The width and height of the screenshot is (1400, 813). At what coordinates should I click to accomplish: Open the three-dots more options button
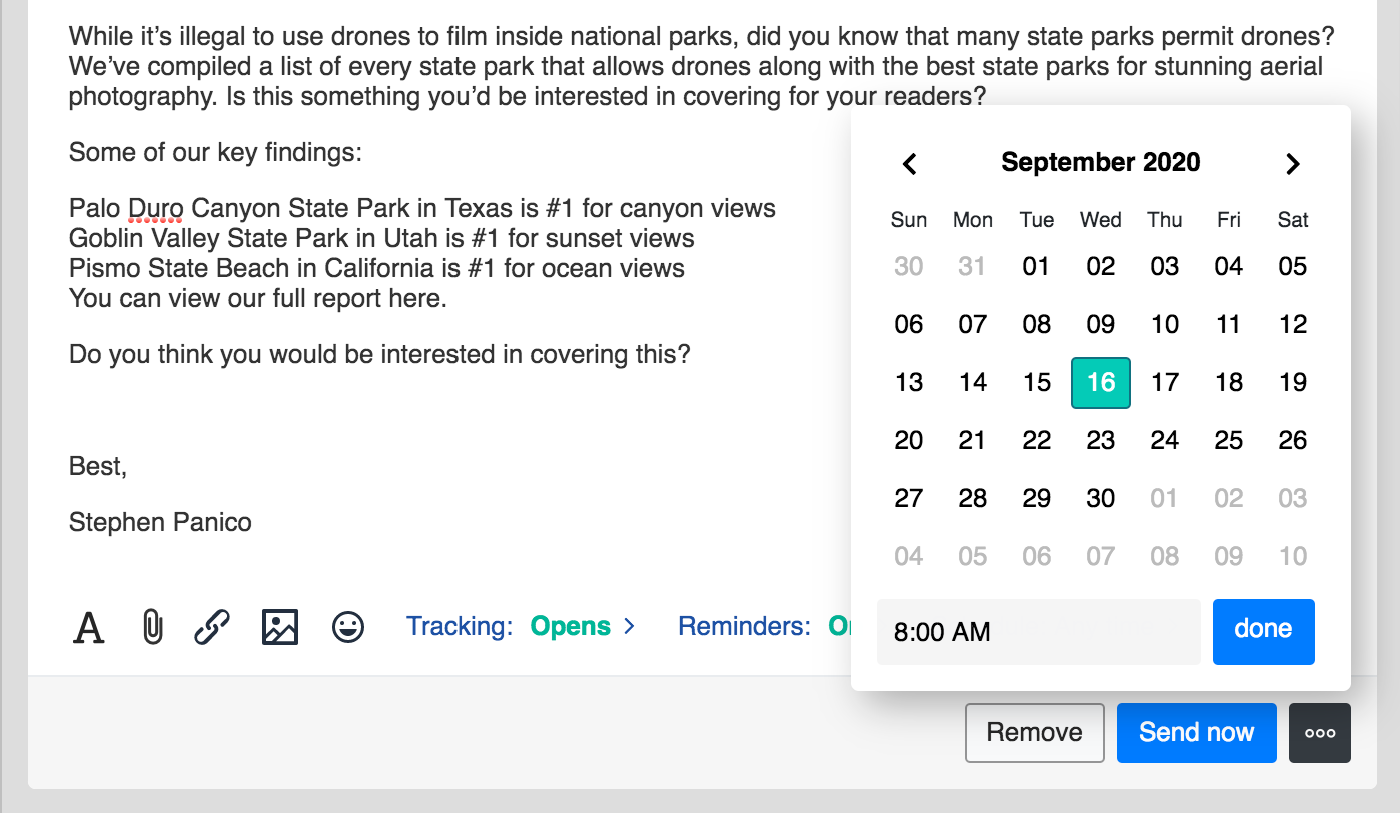(1320, 733)
